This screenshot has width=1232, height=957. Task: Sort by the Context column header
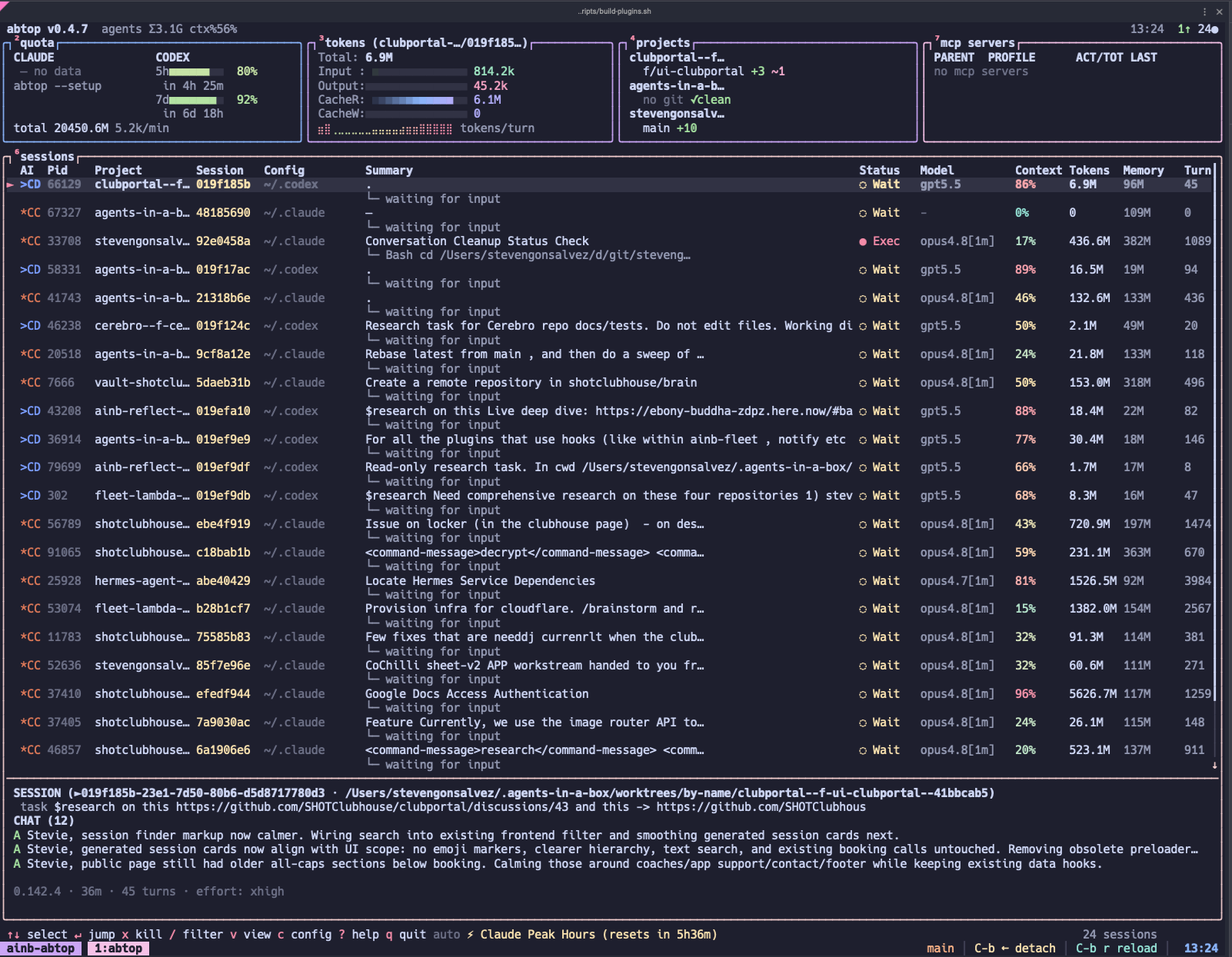coord(1038,171)
